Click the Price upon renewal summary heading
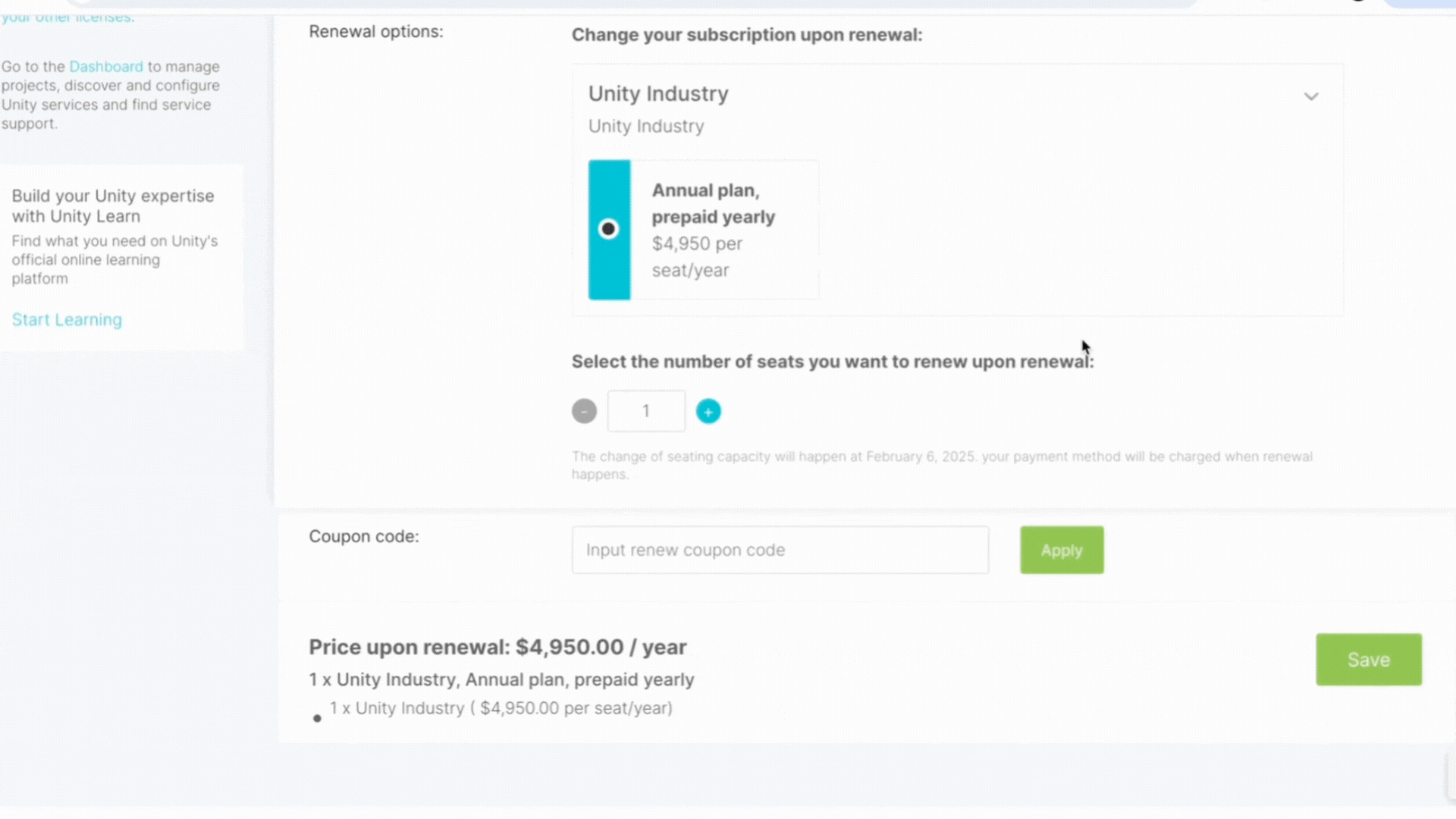This screenshot has width=1456, height=819. tap(497, 648)
